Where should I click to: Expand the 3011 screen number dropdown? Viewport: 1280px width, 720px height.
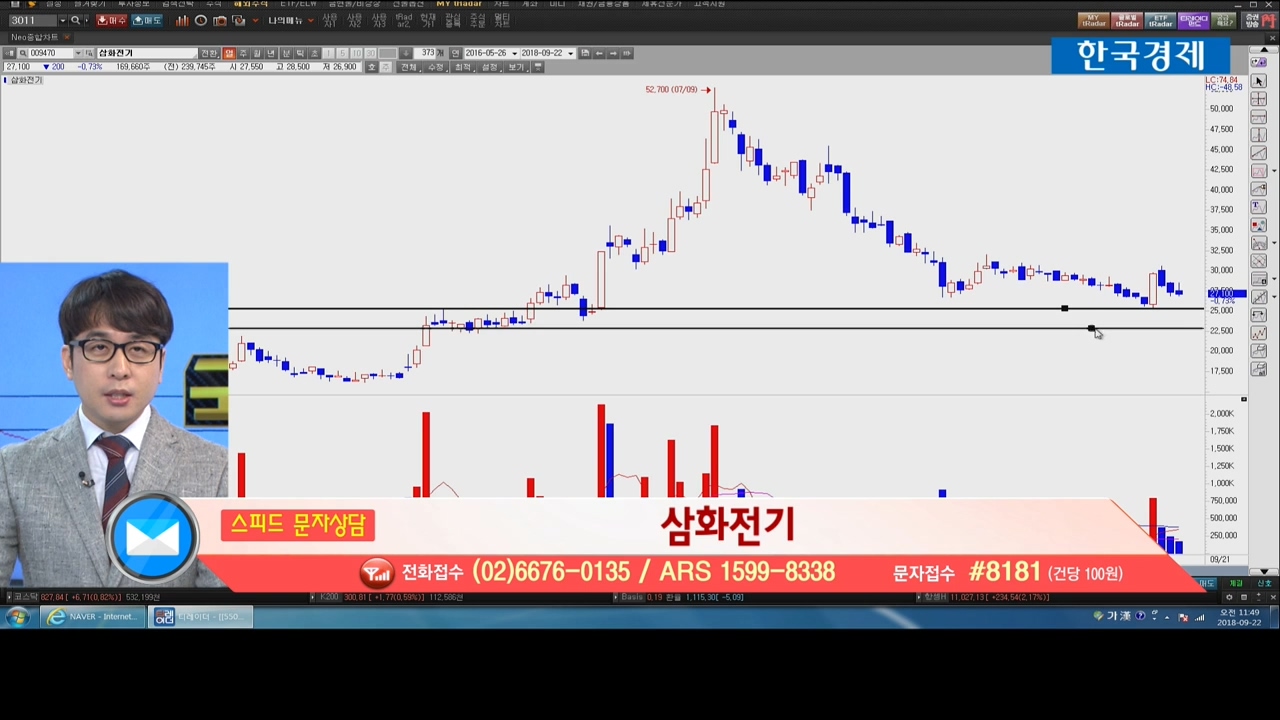click(x=62, y=20)
